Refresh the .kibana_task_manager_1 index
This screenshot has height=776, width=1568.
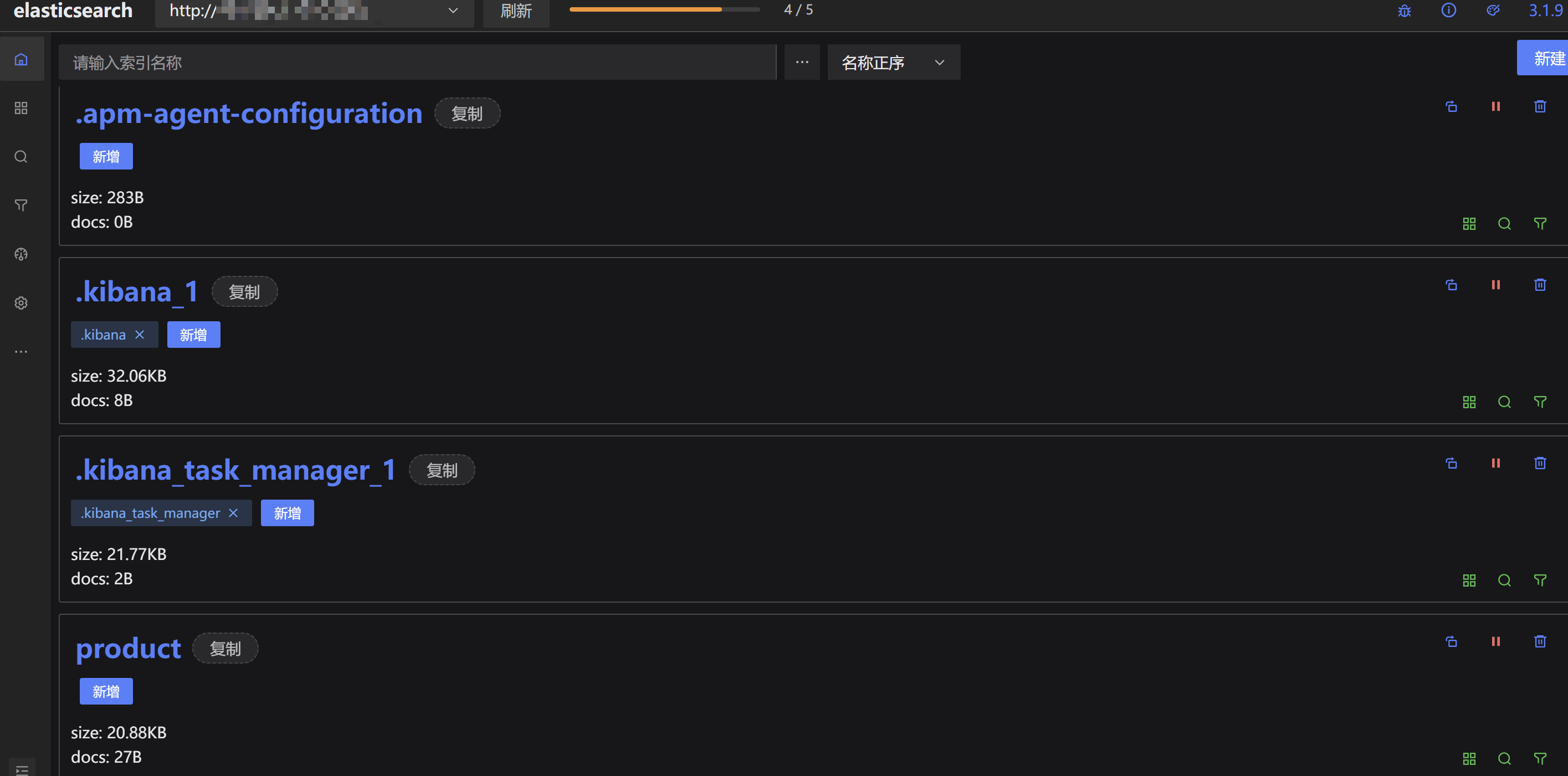click(x=1451, y=463)
